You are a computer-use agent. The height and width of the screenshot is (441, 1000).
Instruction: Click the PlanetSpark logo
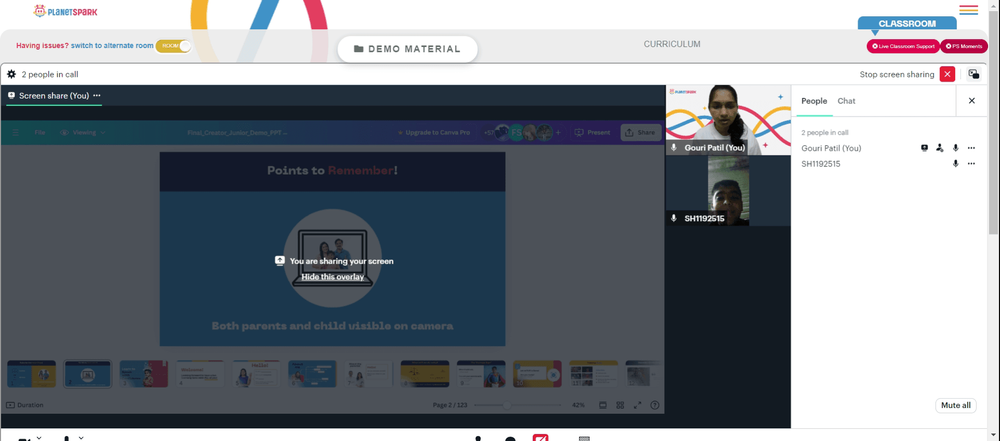click(65, 11)
